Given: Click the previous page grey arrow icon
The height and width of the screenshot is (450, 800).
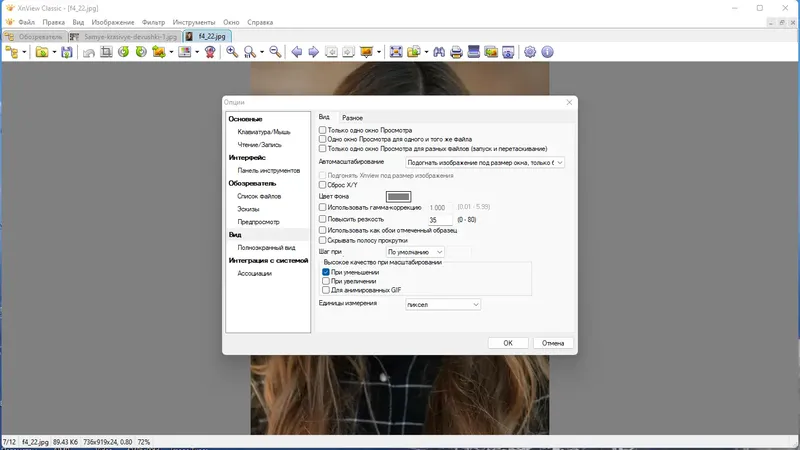Looking at the screenshot, I should (331, 52).
